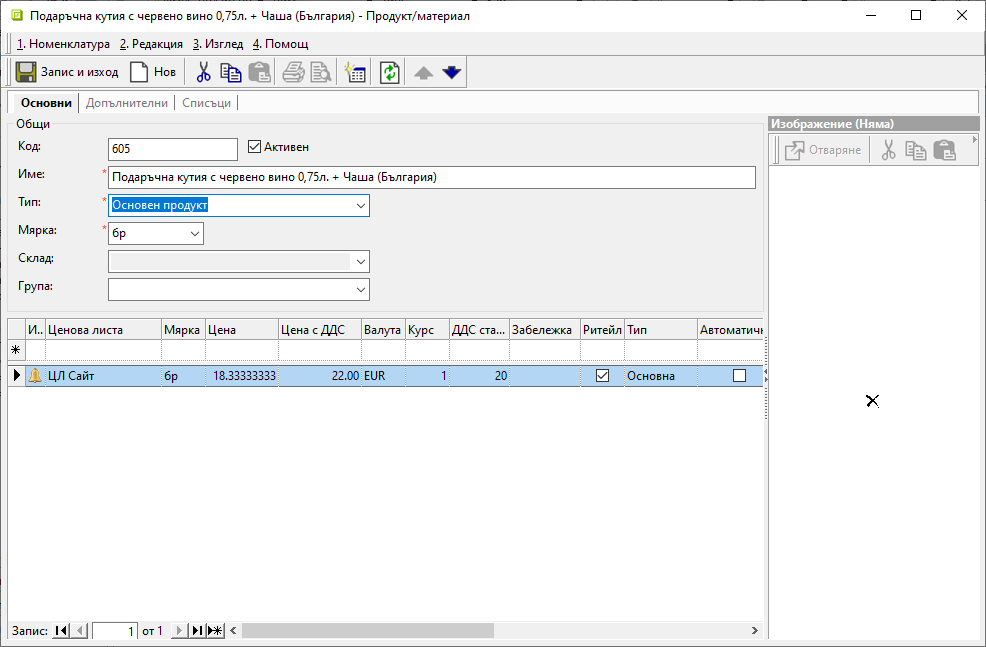This screenshot has height=647, width=986.
Task: Enable the Автоматично checkbox in price row
Action: [x=739, y=376]
